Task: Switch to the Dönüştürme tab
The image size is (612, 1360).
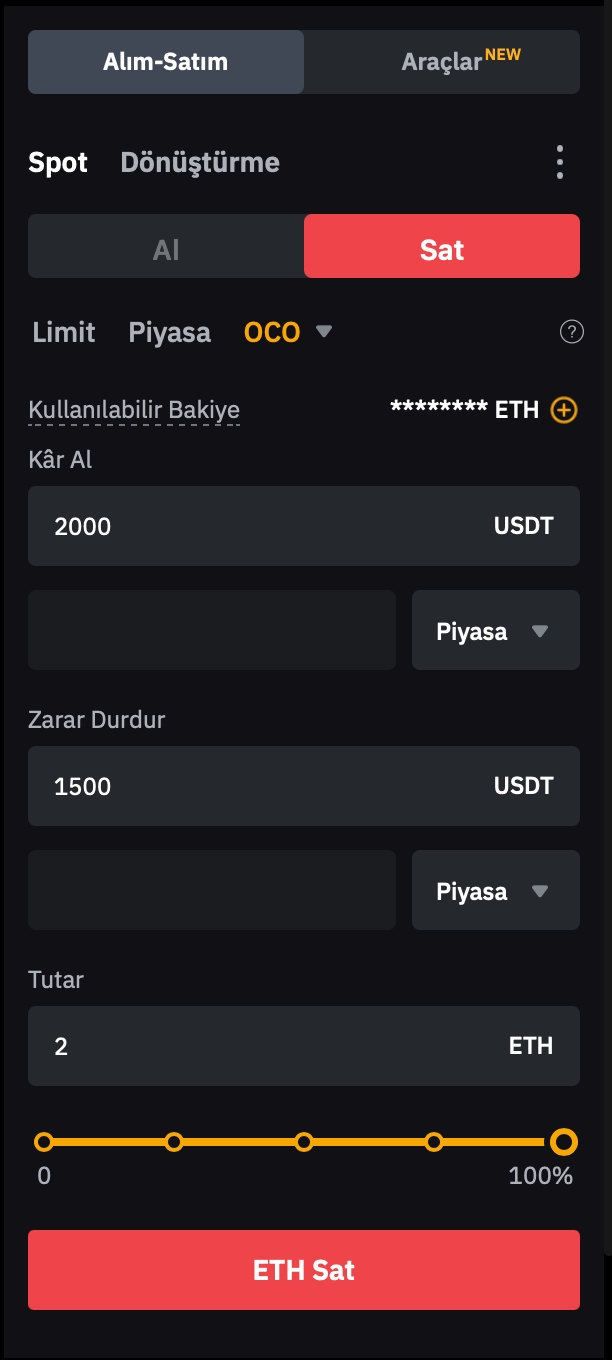Action: coord(200,163)
